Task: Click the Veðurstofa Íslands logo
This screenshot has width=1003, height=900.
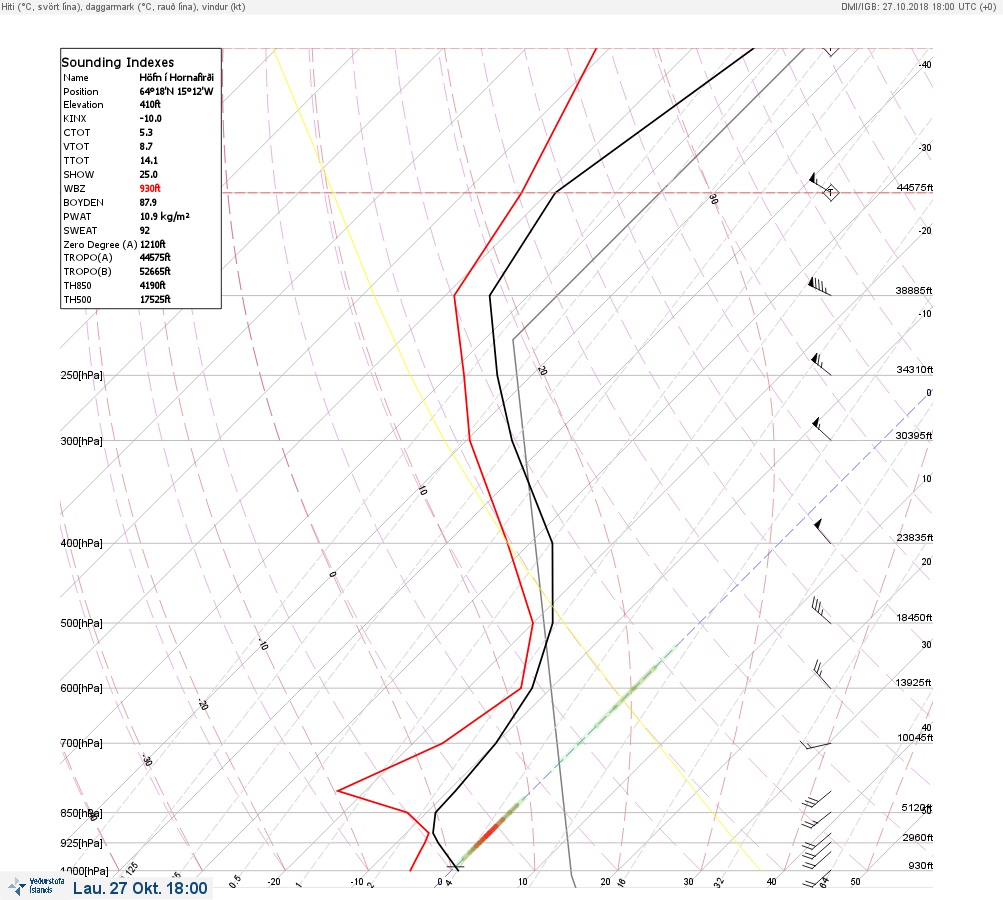Action: tap(36, 886)
